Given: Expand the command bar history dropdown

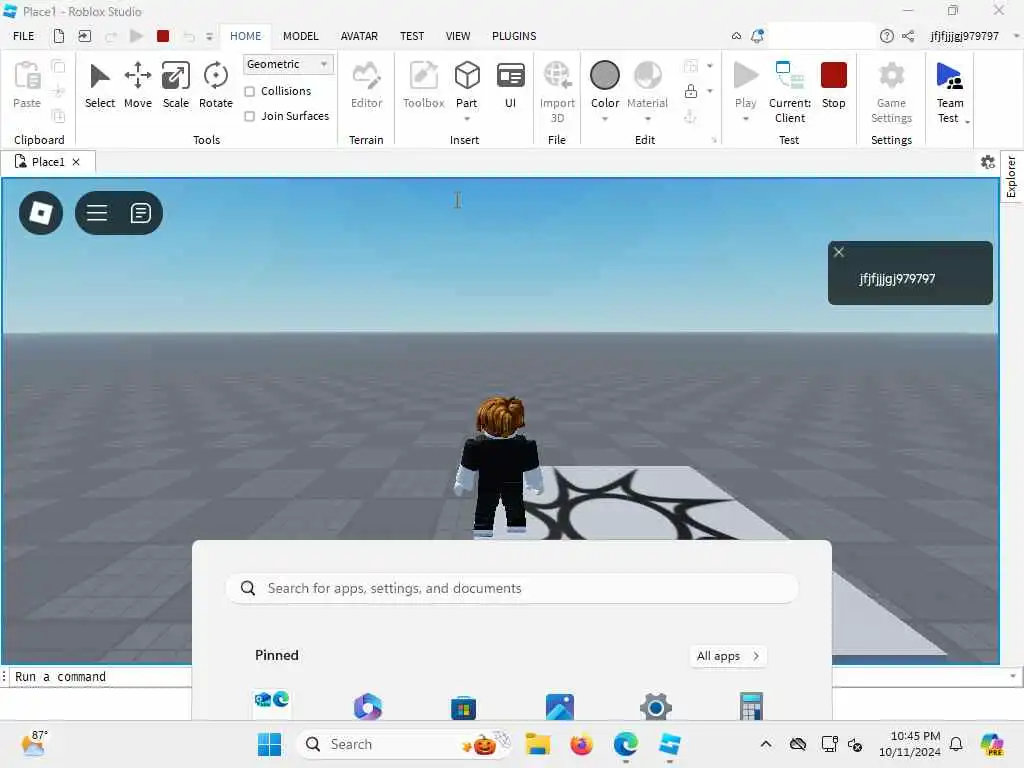Looking at the screenshot, I should 1013,677.
